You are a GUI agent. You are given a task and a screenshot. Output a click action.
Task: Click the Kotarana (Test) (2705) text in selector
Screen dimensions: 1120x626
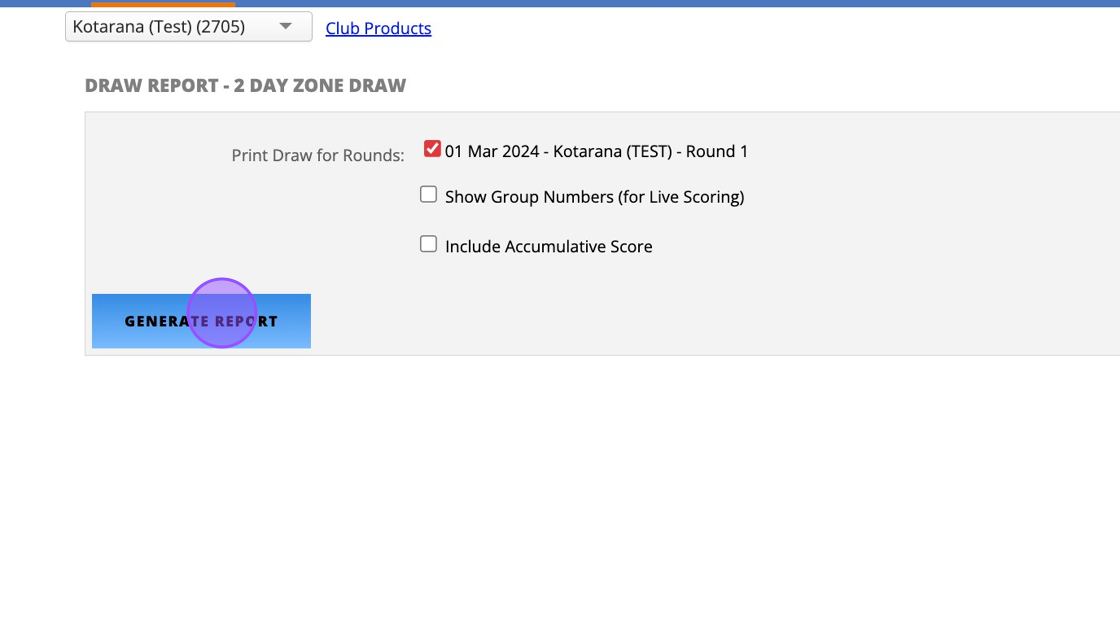click(158, 27)
